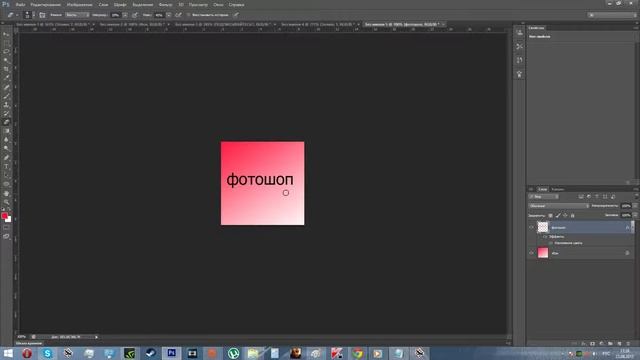Open the Окно menu

click(x=218, y=4)
